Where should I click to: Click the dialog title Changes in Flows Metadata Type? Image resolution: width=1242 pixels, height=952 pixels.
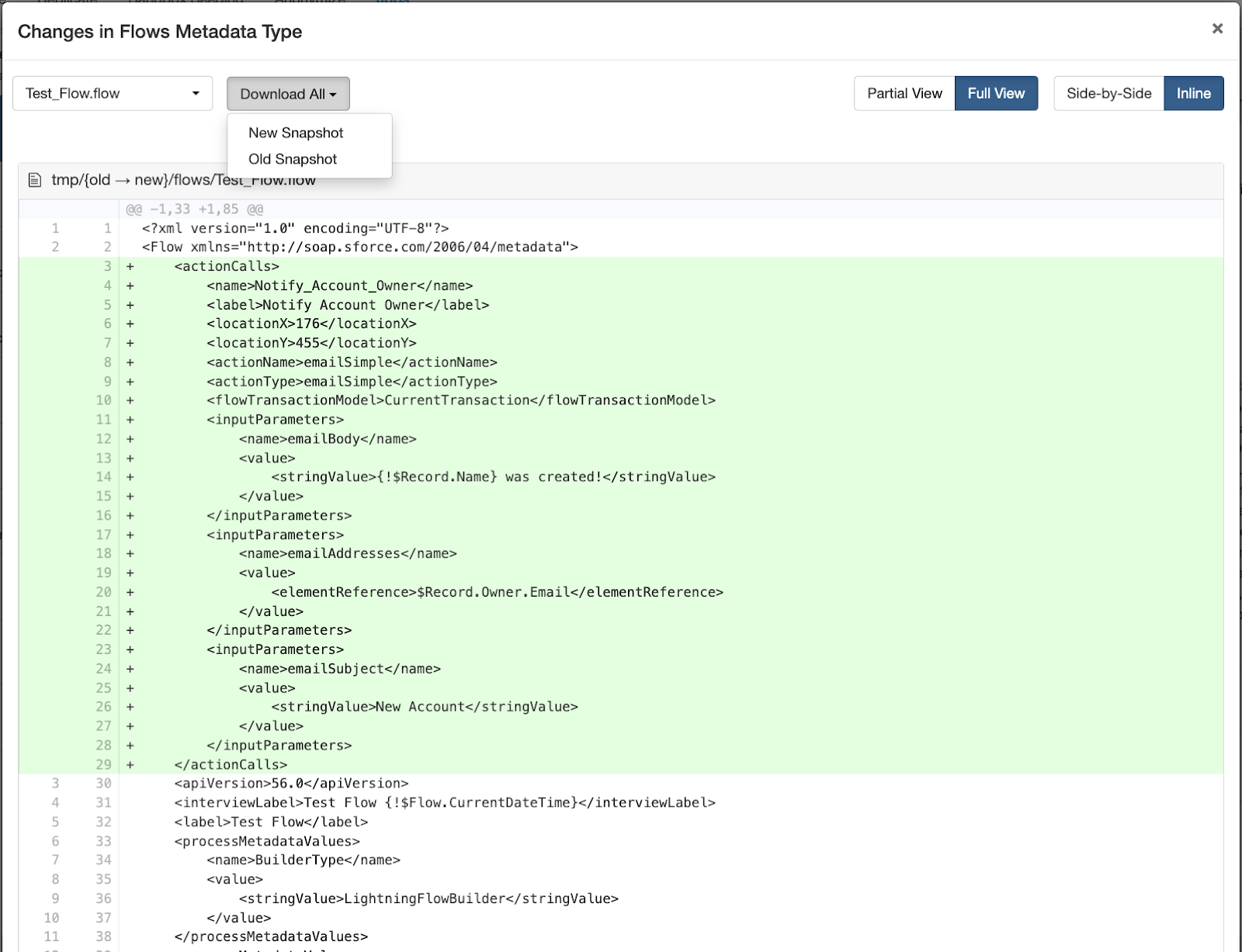(160, 32)
